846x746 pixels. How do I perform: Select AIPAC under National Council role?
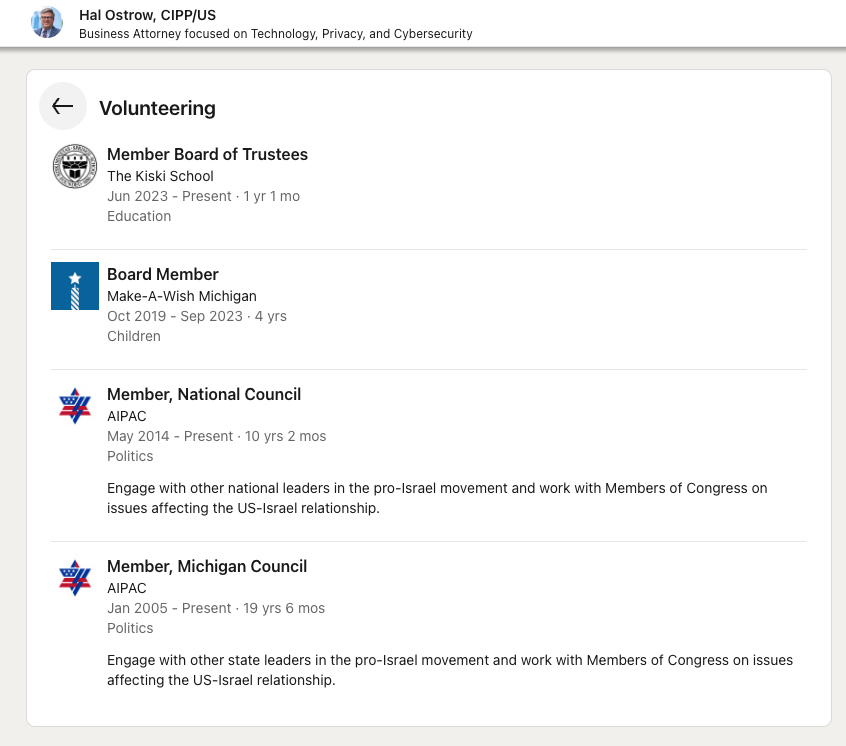click(126, 416)
